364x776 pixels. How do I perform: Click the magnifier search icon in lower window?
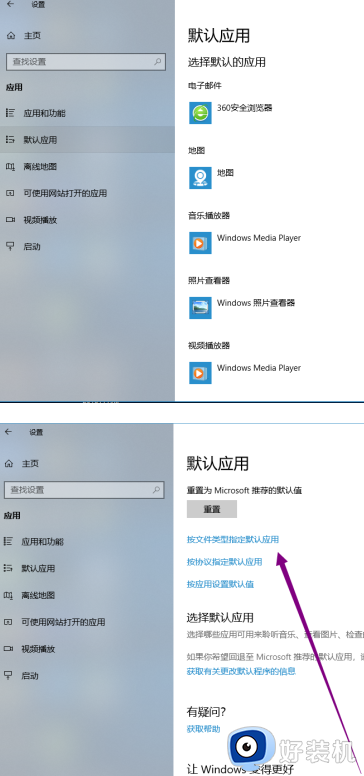(156, 490)
